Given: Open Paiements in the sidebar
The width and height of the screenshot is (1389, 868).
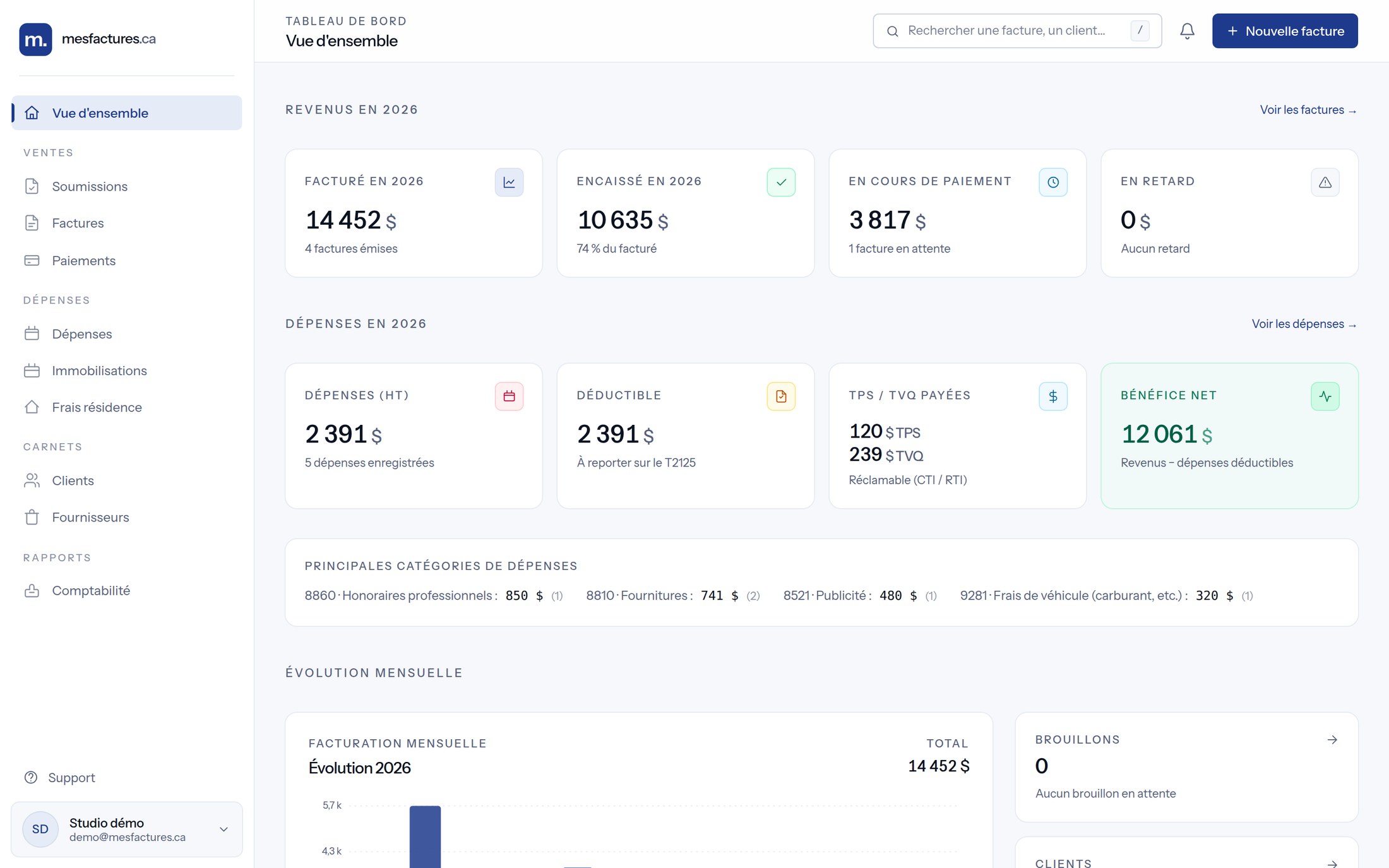Looking at the screenshot, I should (126, 261).
